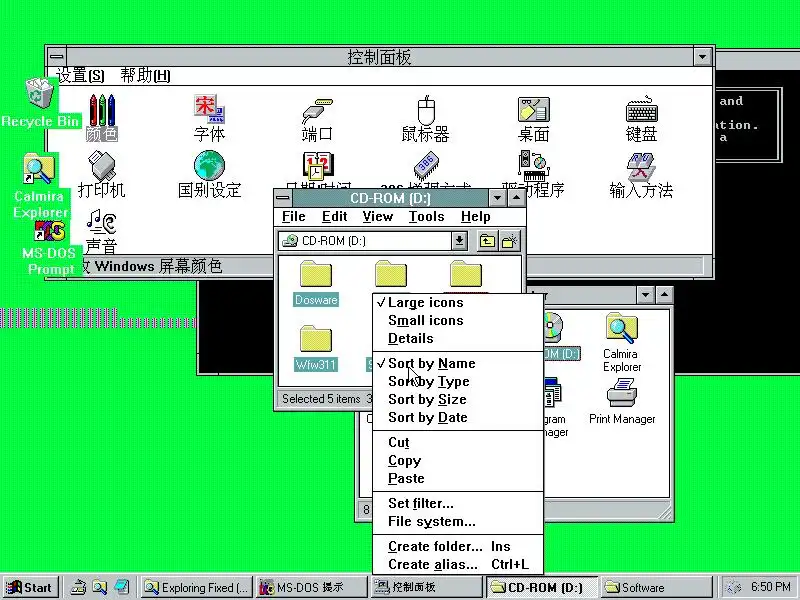Click the 6:50 PM taskbar clock
This screenshot has width=800, height=600.
click(x=770, y=587)
